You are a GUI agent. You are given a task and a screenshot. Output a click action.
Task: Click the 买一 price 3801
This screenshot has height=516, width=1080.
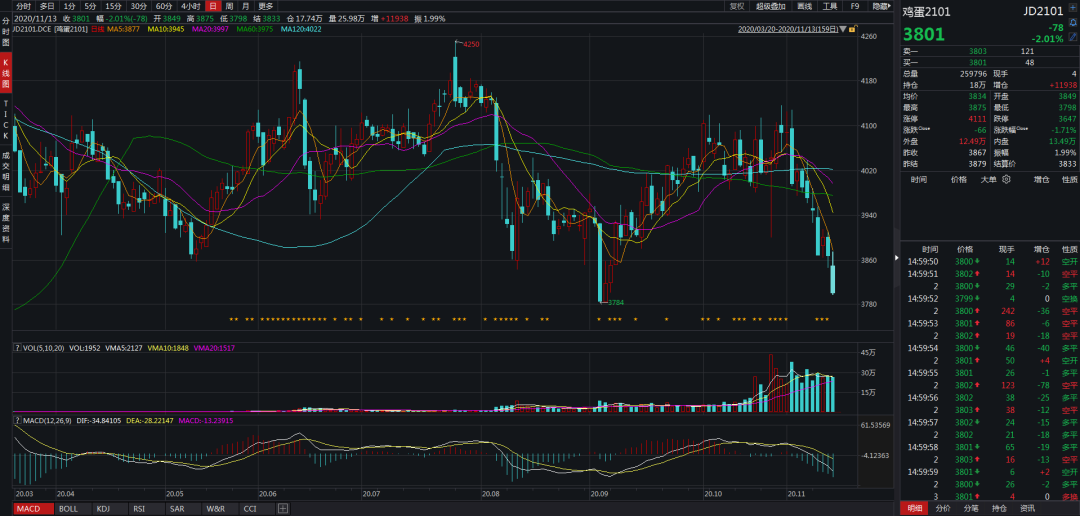[977, 63]
